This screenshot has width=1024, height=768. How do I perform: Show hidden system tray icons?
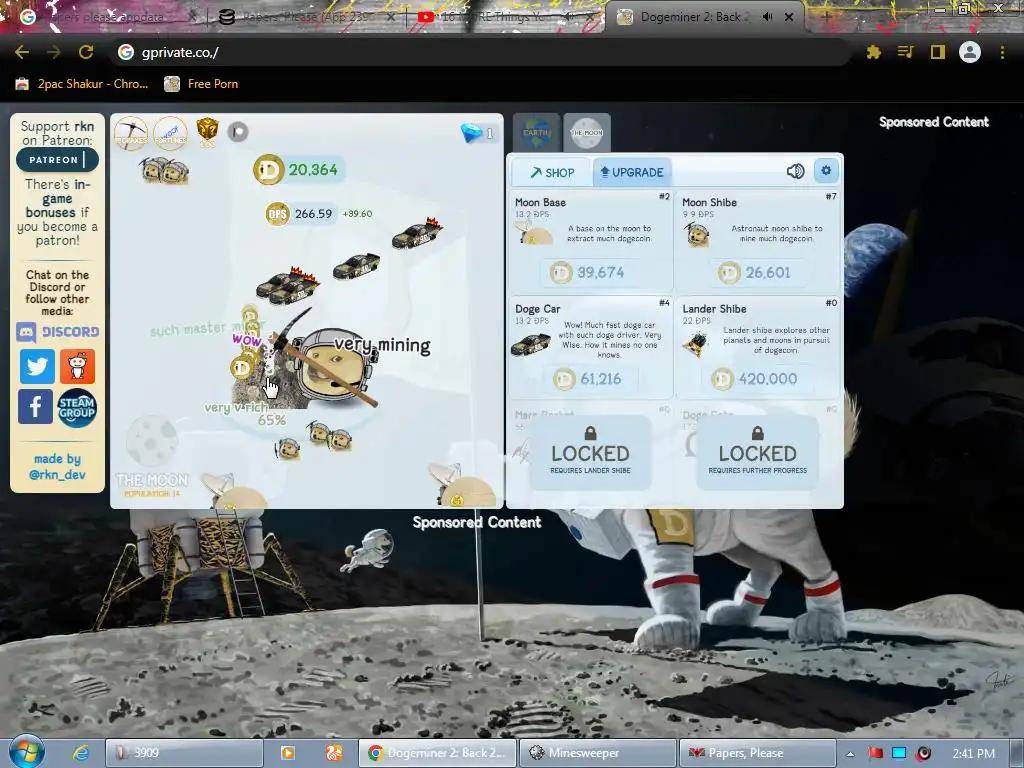(x=850, y=754)
